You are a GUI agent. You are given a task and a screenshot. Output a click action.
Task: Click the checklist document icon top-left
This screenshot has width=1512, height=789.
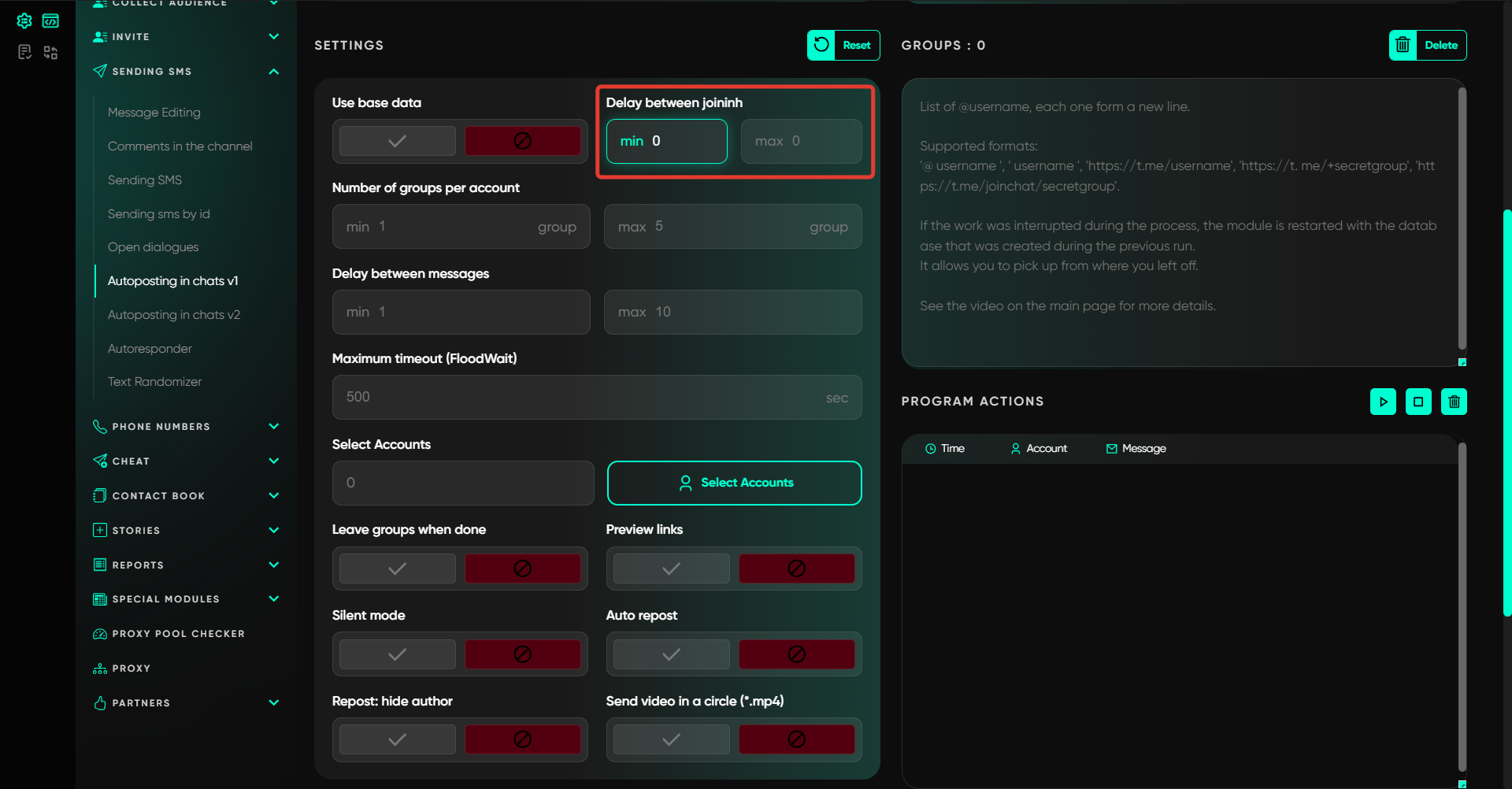pyautogui.click(x=24, y=53)
